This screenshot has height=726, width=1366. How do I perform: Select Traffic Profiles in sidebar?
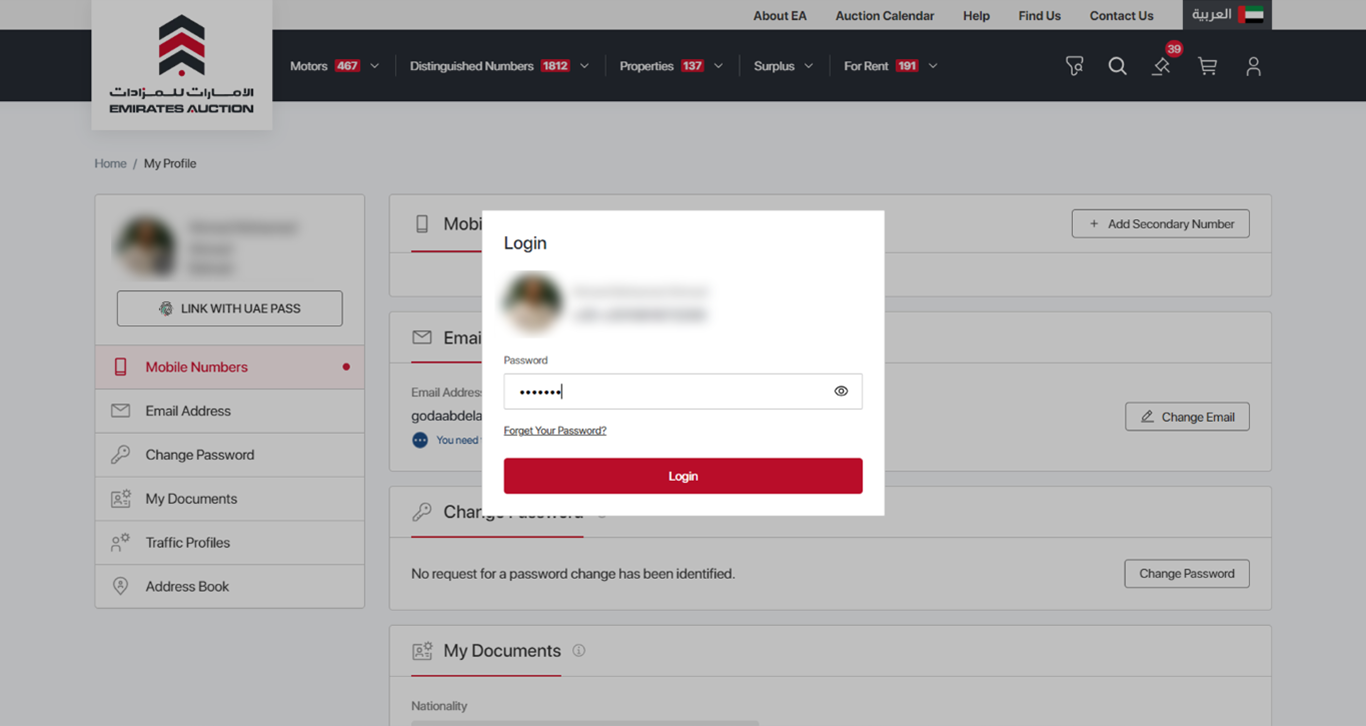pyautogui.click(x=187, y=543)
